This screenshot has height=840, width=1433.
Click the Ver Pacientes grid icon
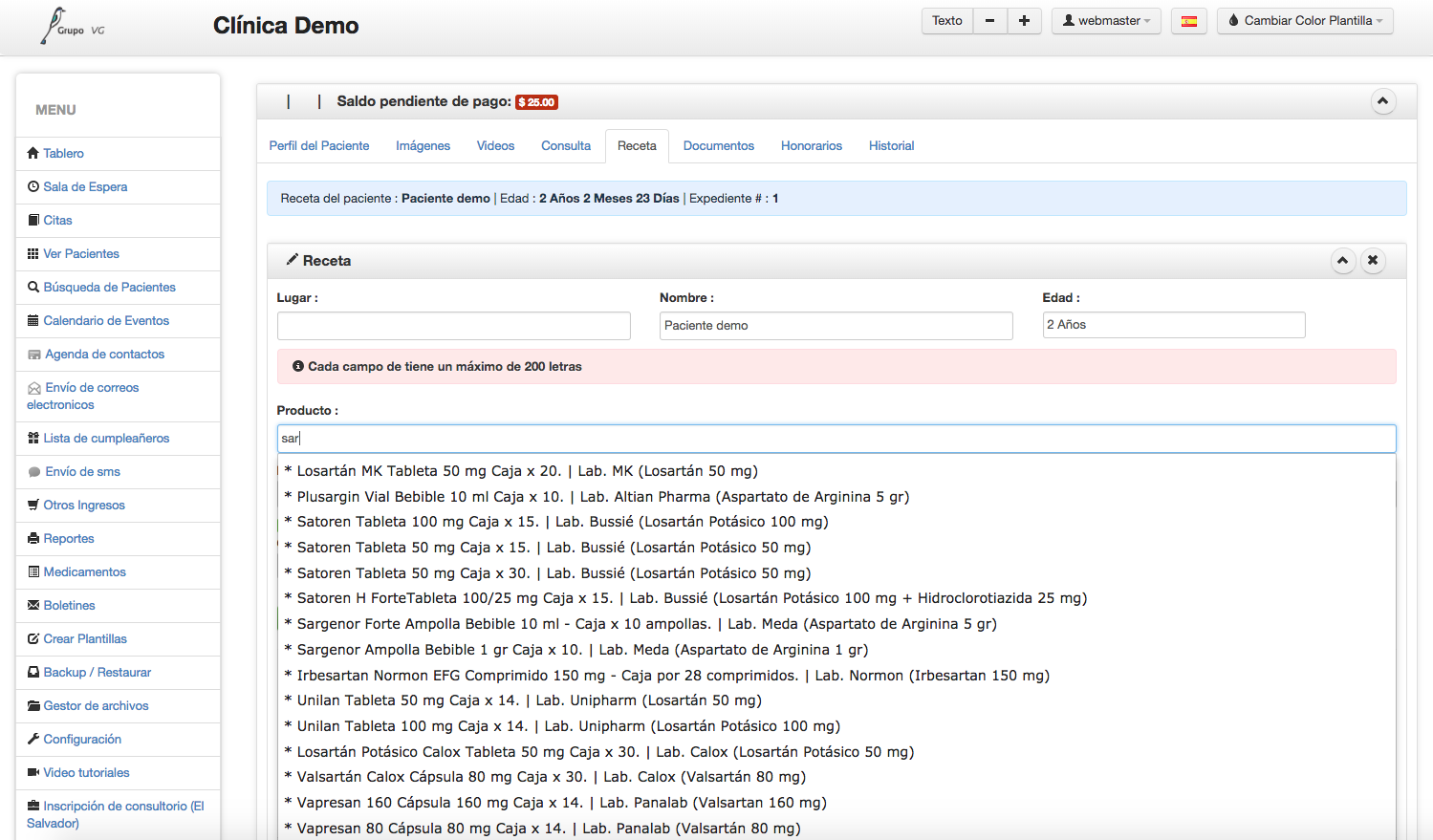tap(33, 253)
